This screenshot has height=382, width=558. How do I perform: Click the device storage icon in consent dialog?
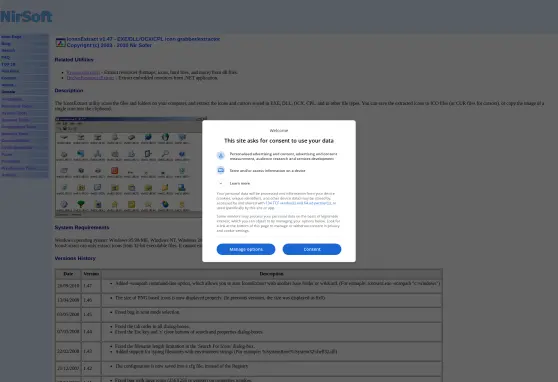click(221, 170)
